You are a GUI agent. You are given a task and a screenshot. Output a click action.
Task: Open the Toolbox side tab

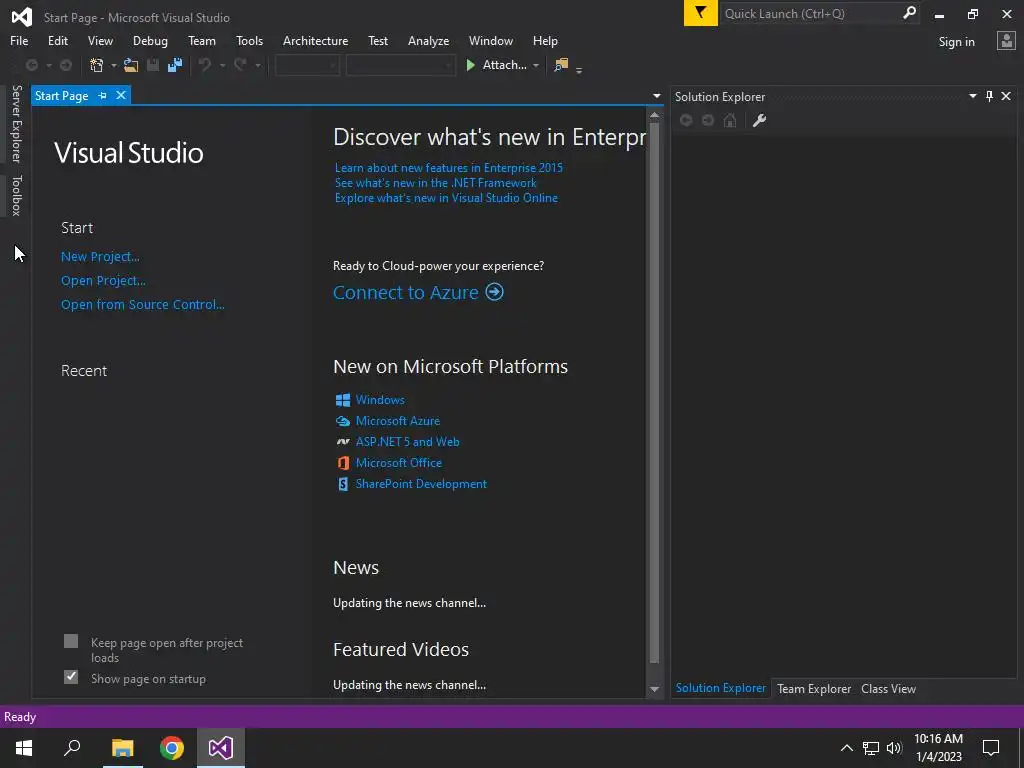tap(16, 195)
